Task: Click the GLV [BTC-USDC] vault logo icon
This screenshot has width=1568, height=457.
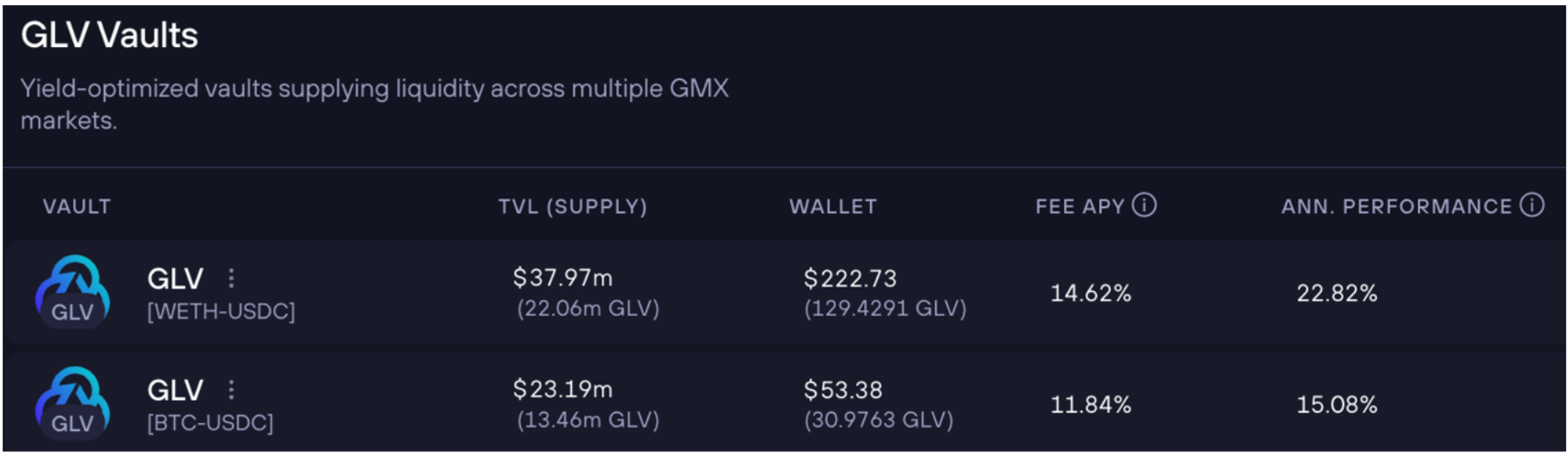Action: [x=72, y=403]
